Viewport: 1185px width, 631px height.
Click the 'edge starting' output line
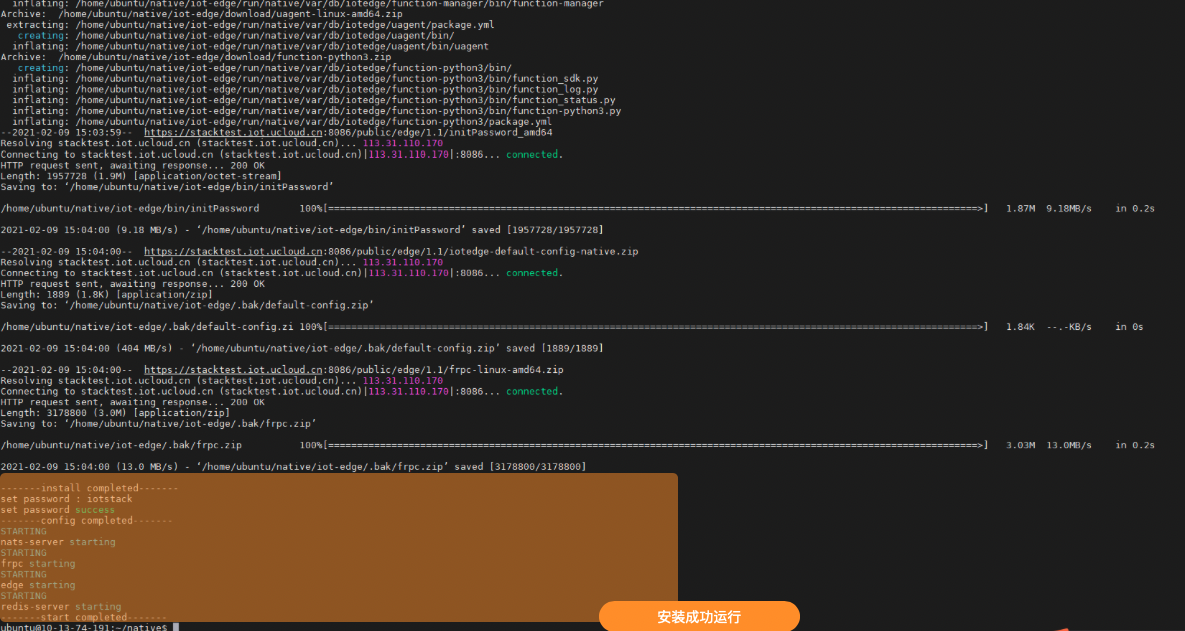tap(38, 585)
